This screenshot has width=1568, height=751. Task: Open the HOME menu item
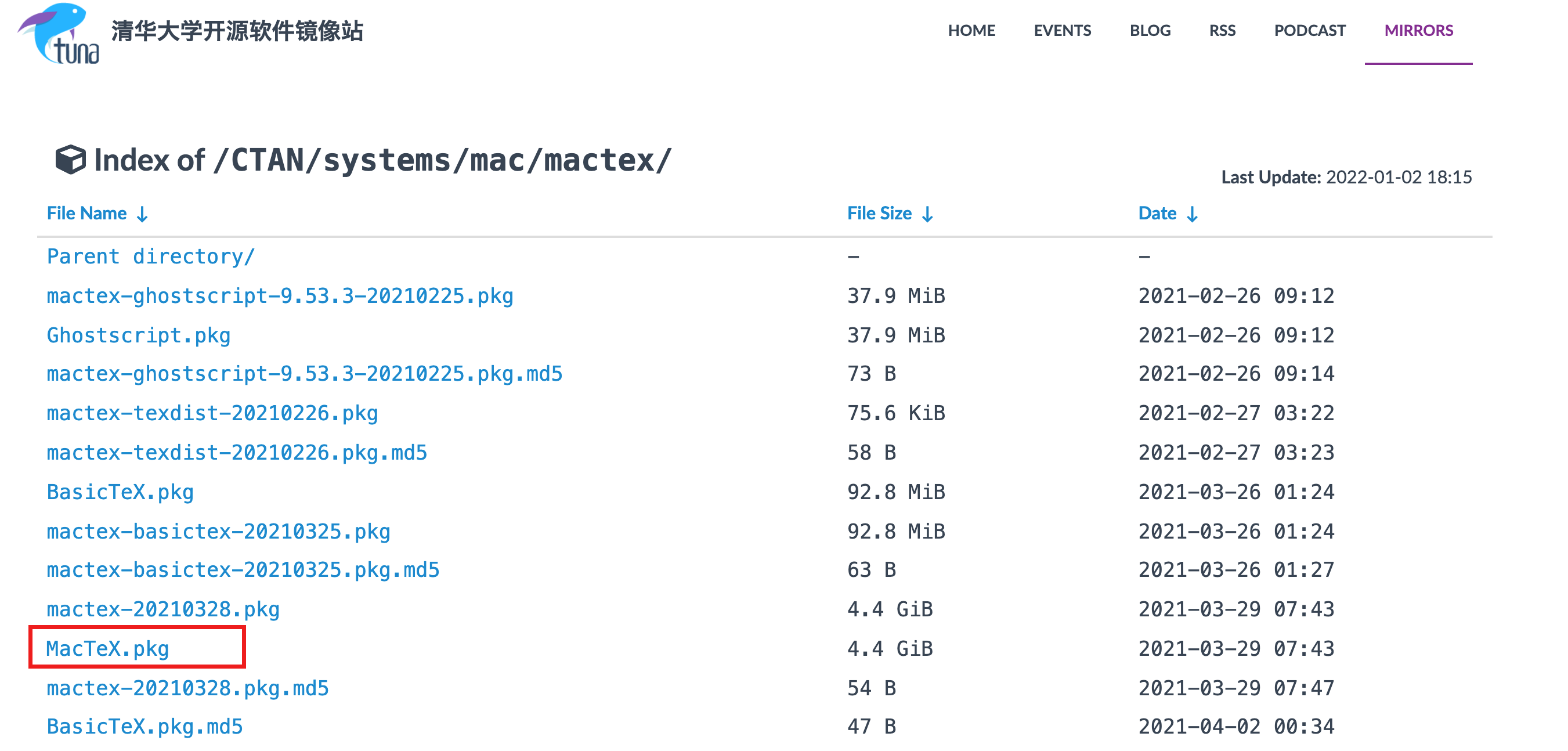tap(971, 30)
